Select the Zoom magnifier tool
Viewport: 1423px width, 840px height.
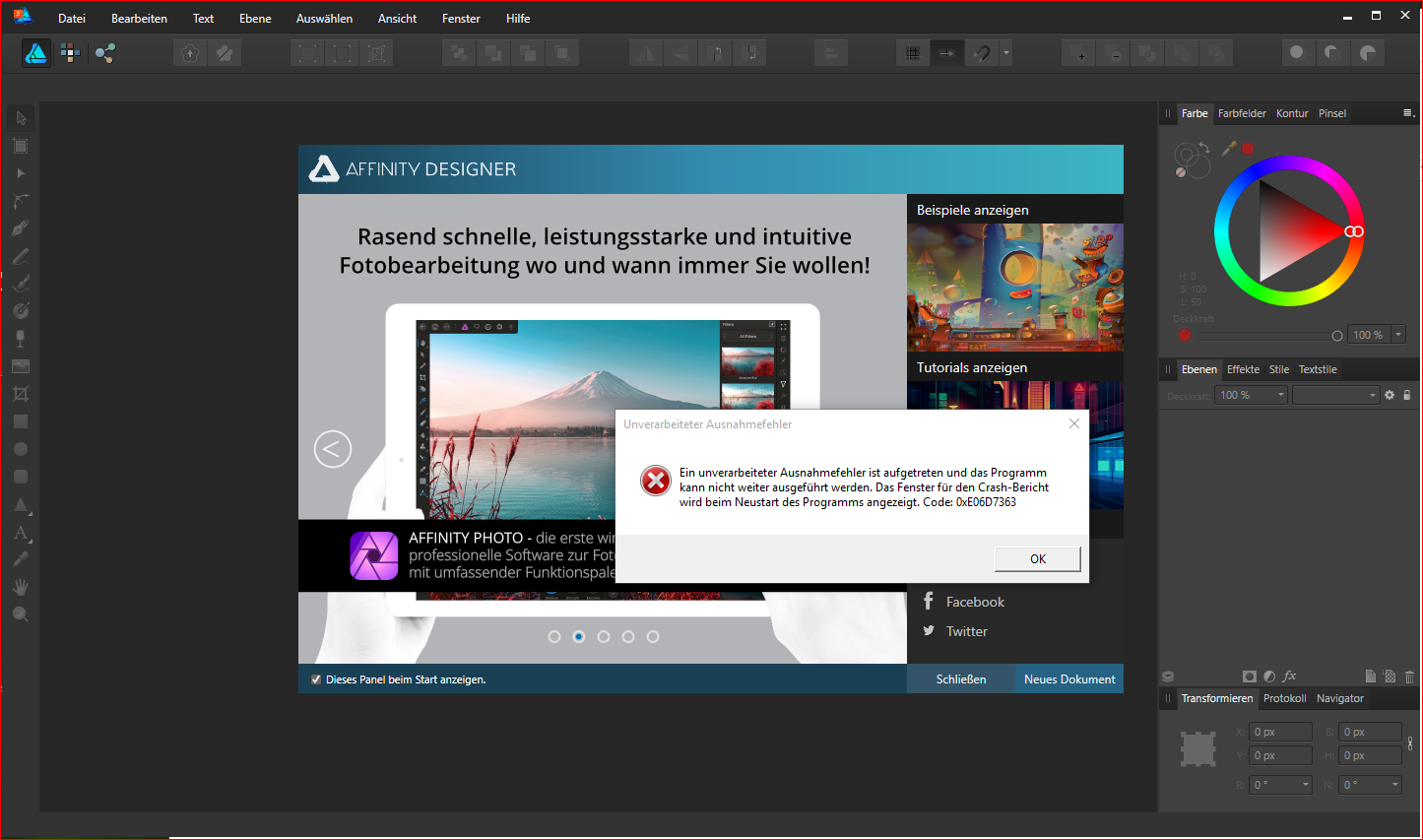(x=21, y=614)
